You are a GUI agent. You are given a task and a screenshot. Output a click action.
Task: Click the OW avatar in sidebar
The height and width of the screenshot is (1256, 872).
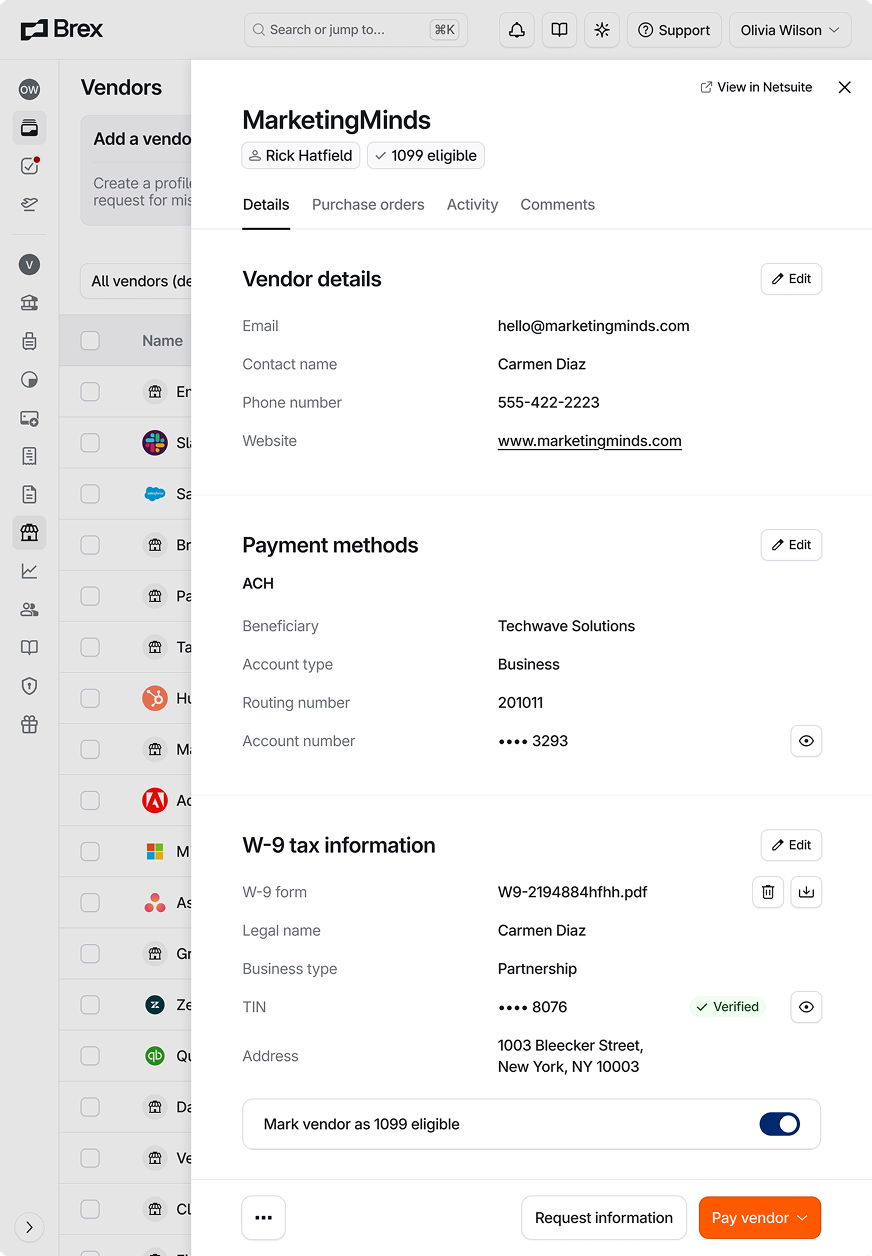click(x=29, y=89)
